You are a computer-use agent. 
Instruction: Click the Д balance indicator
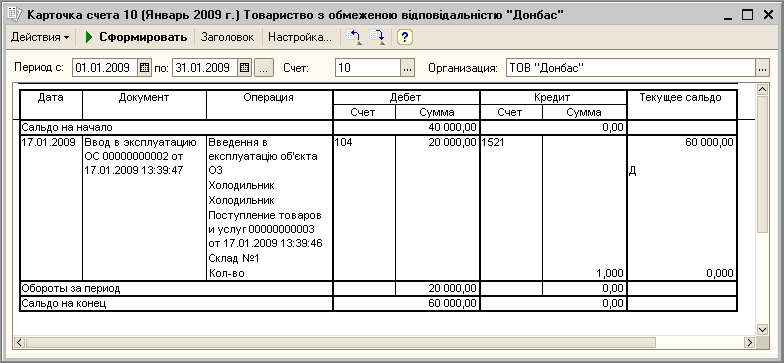[x=632, y=172]
